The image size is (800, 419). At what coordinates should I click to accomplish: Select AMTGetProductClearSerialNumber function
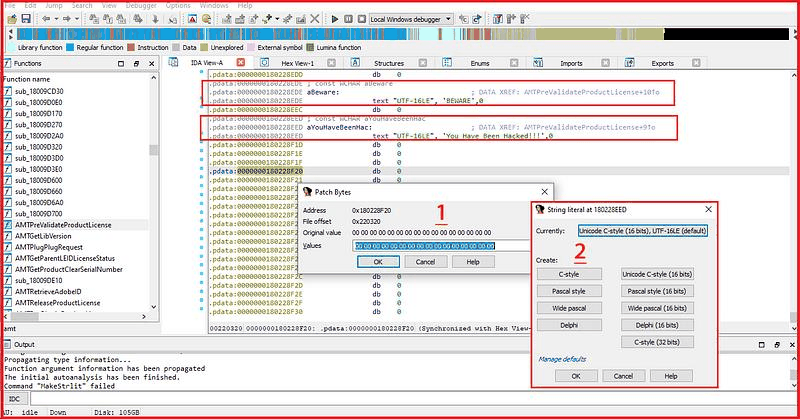click(69, 269)
